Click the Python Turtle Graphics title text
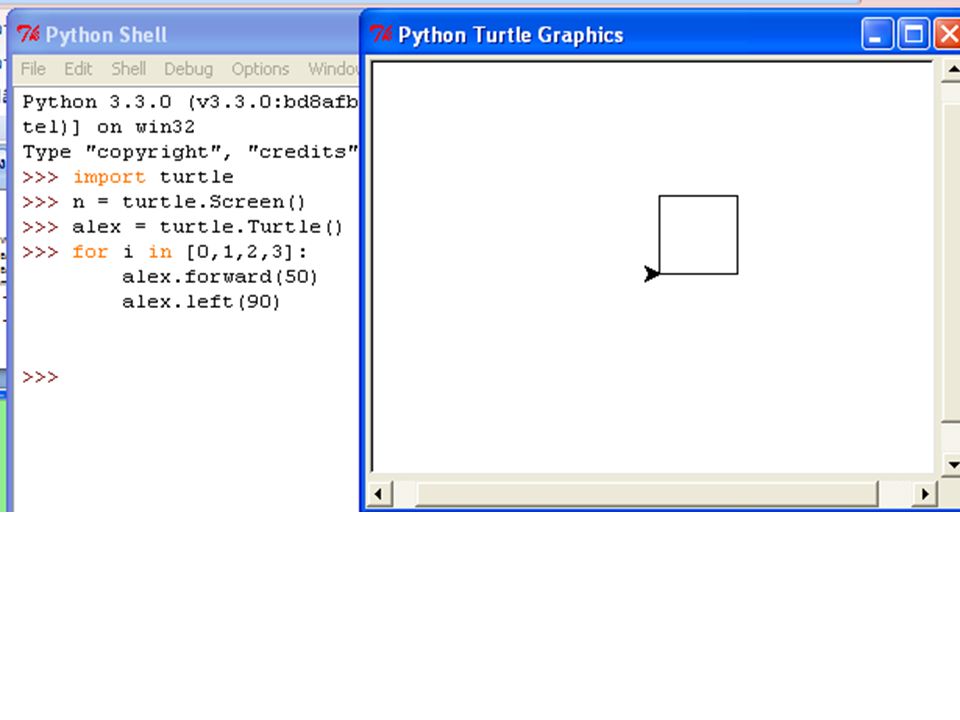 coord(511,35)
